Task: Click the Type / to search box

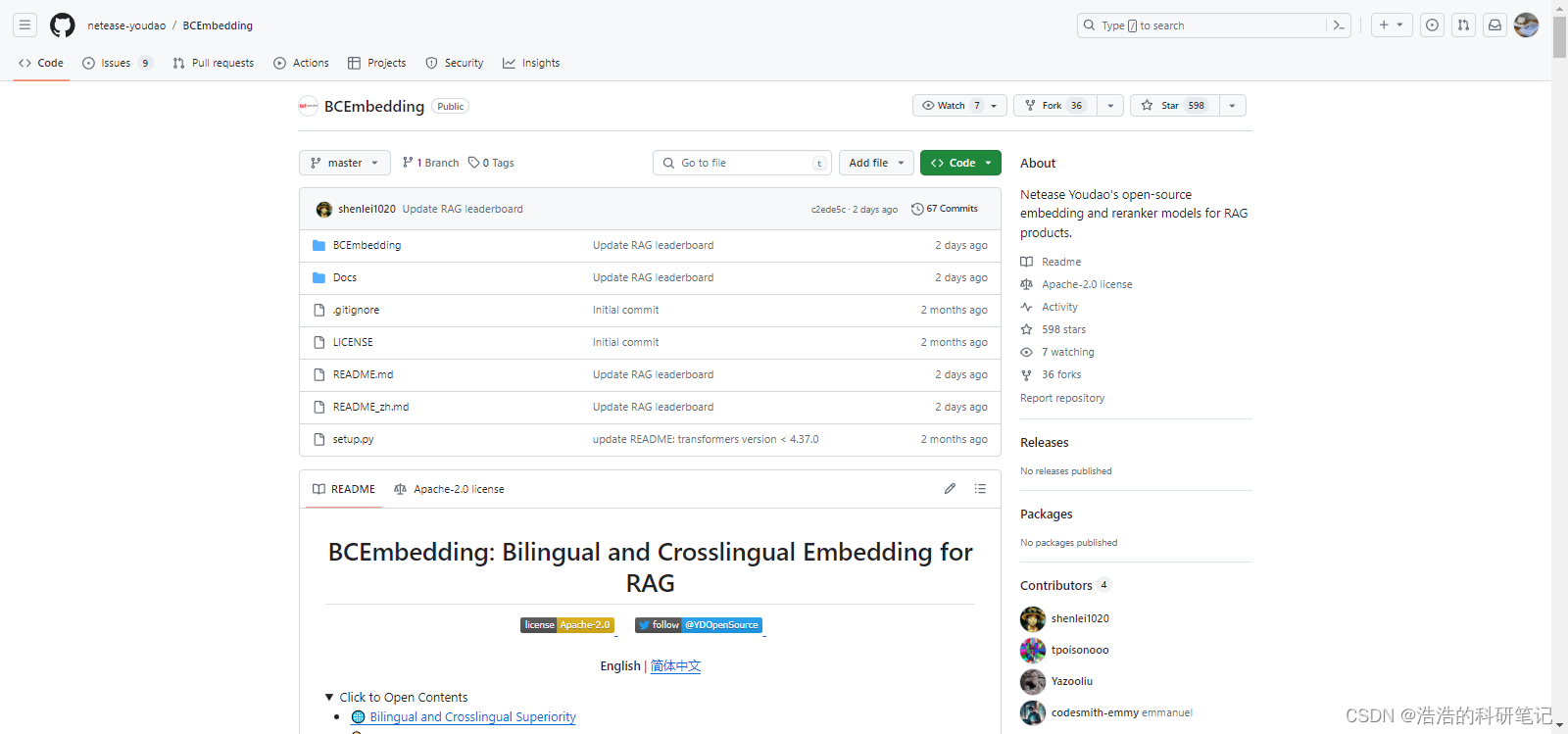Action: pyautogui.click(x=1202, y=25)
